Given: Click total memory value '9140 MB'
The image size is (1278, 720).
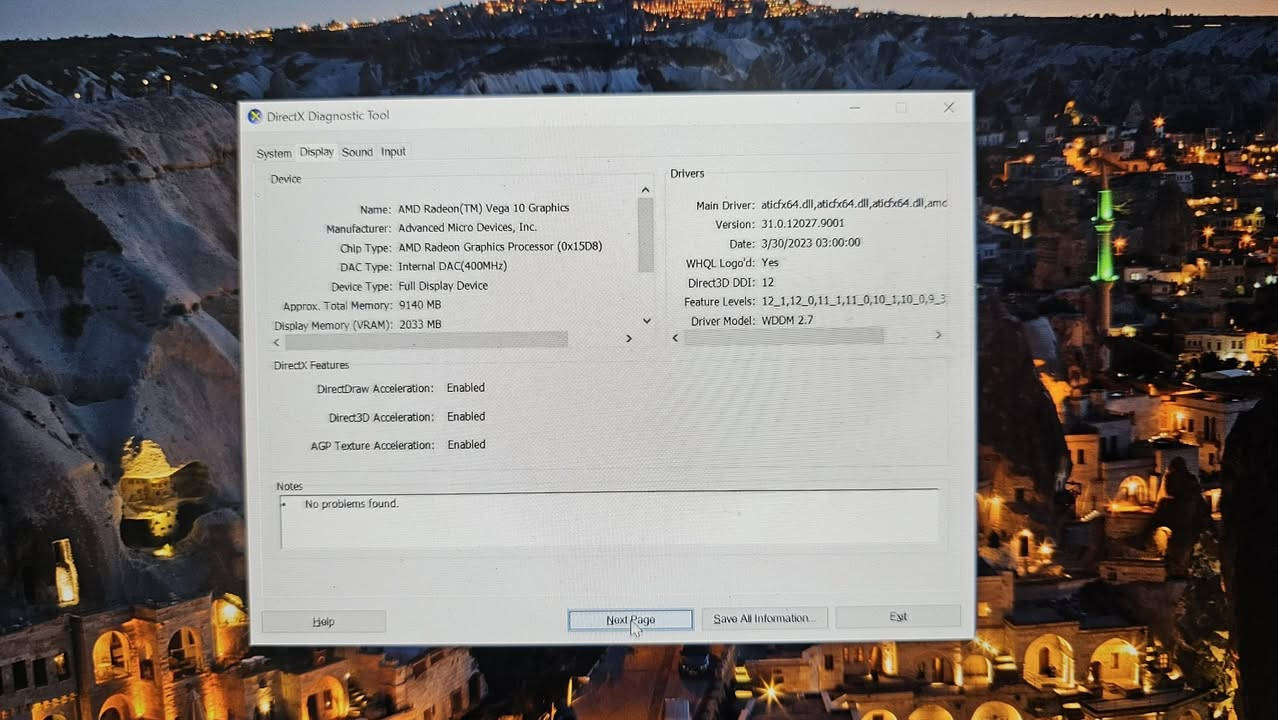Looking at the screenshot, I should [419, 305].
